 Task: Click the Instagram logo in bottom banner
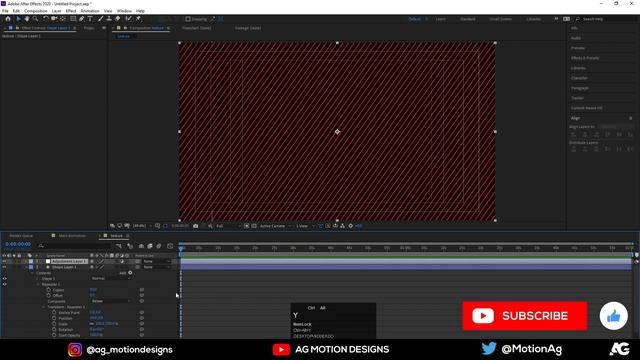tap(75, 349)
